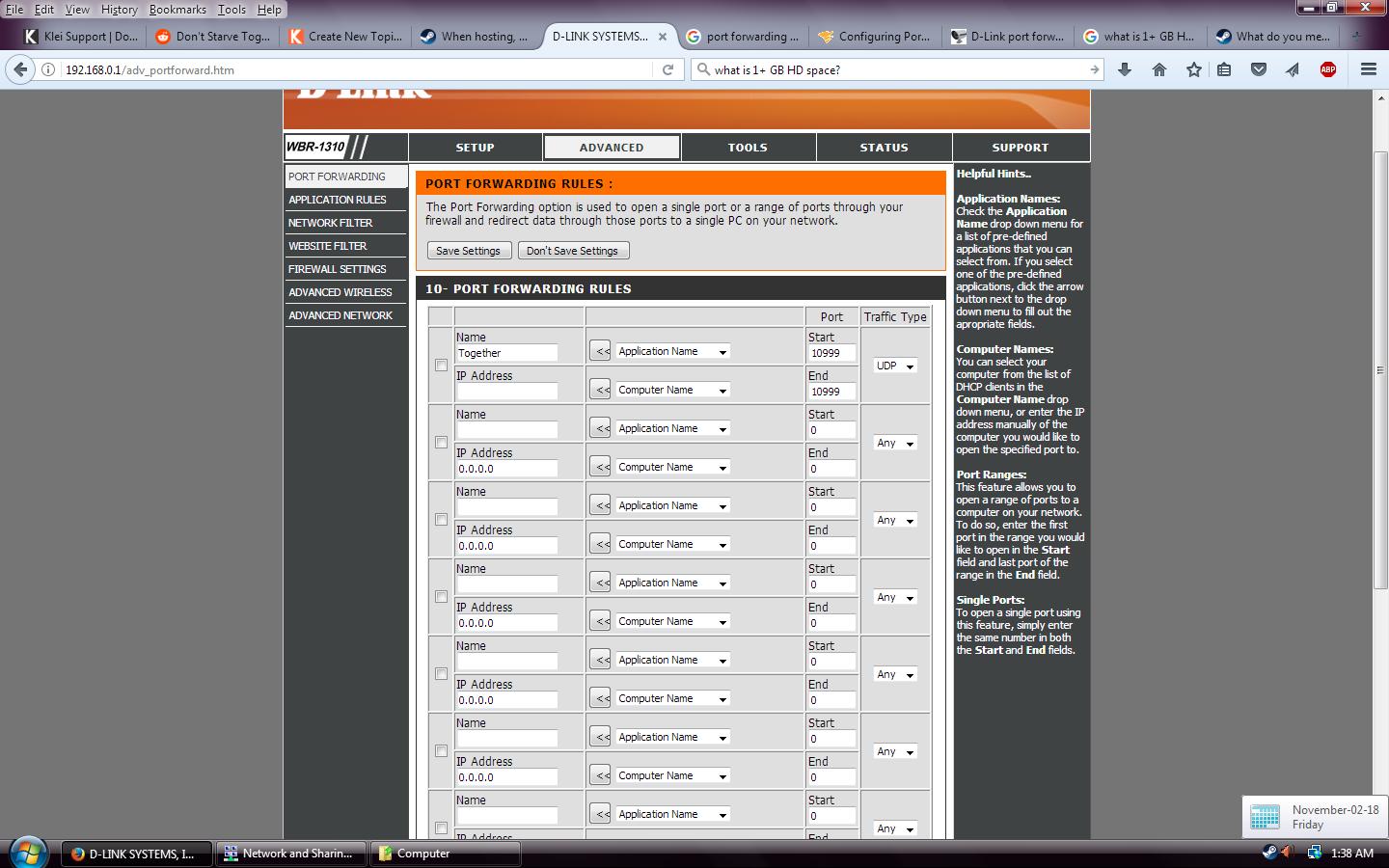Open the first Computer Name dropdown

coord(672,391)
